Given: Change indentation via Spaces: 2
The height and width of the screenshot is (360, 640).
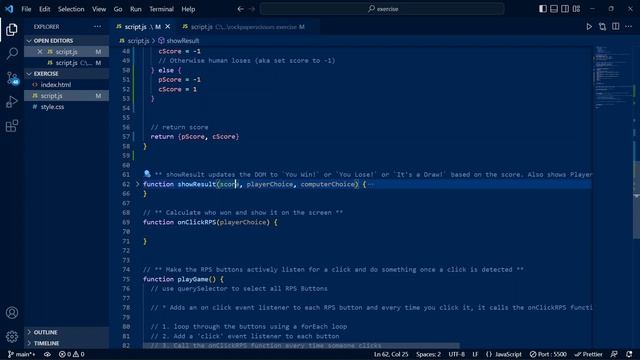Looking at the screenshot, I should (428, 354).
